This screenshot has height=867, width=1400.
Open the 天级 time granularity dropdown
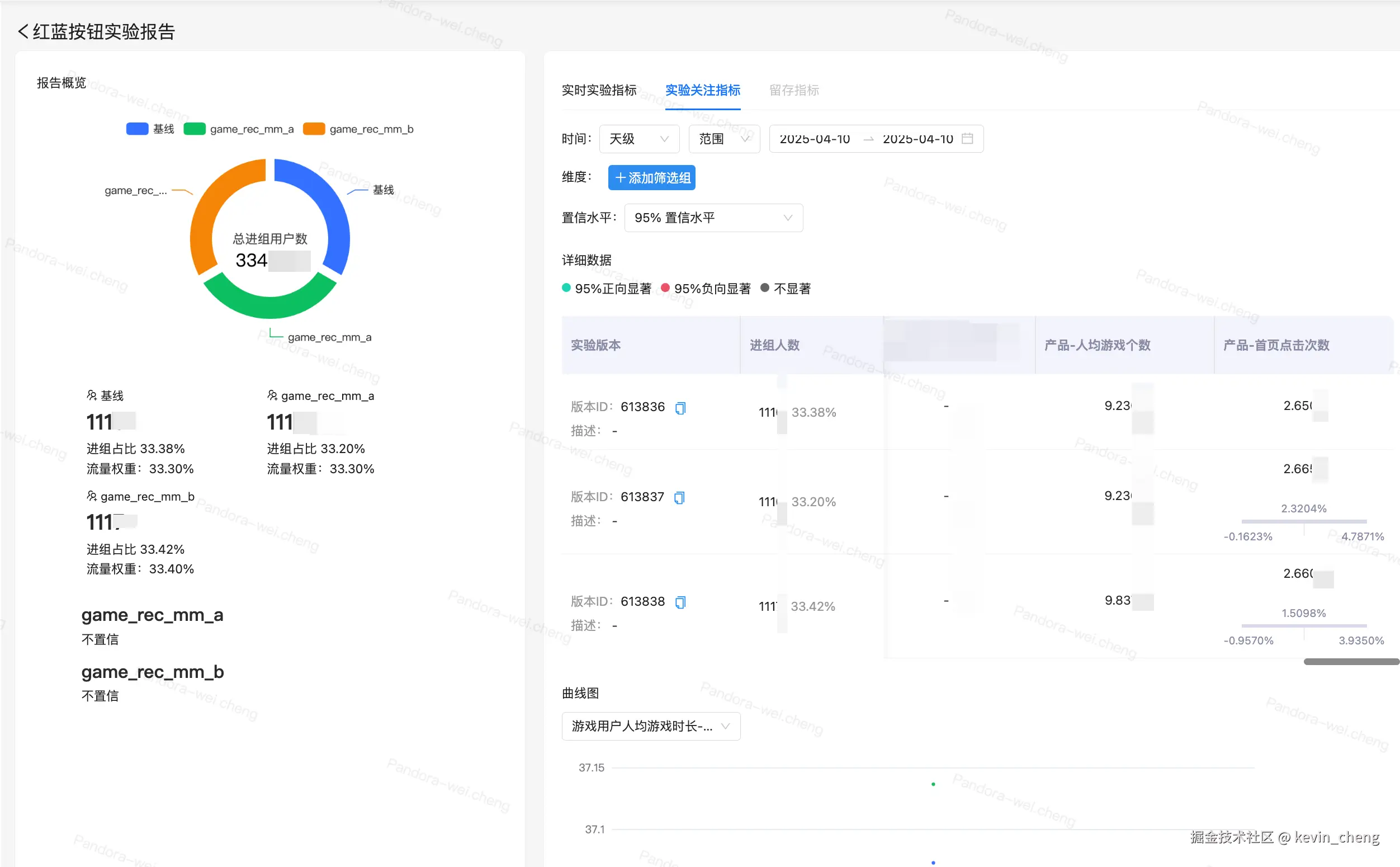click(639, 139)
